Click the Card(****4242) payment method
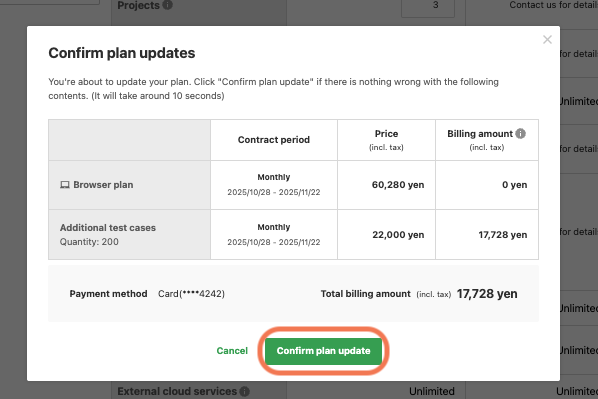Screen dimensions: 598x399 [191, 294]
